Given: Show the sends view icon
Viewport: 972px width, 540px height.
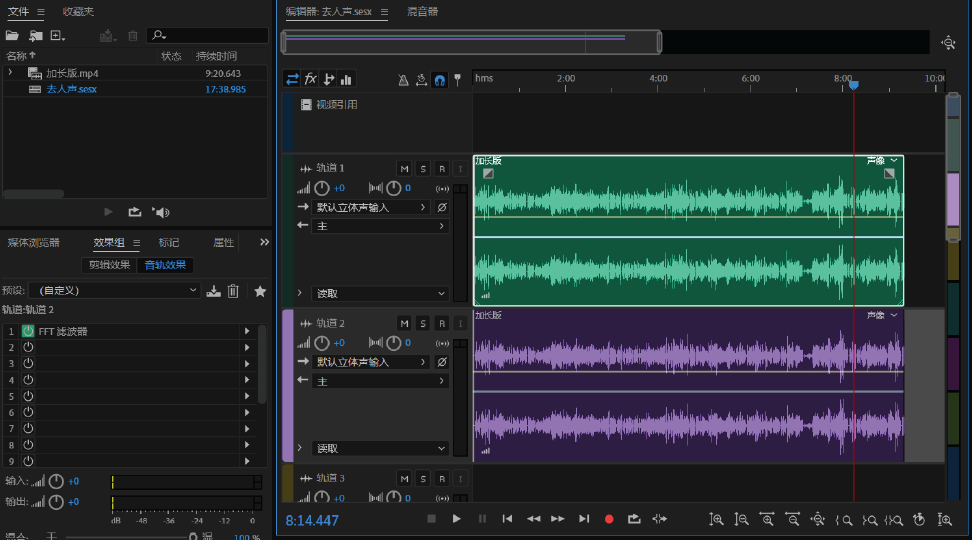Looking at the screenshot, I should [x=329, y=79].
